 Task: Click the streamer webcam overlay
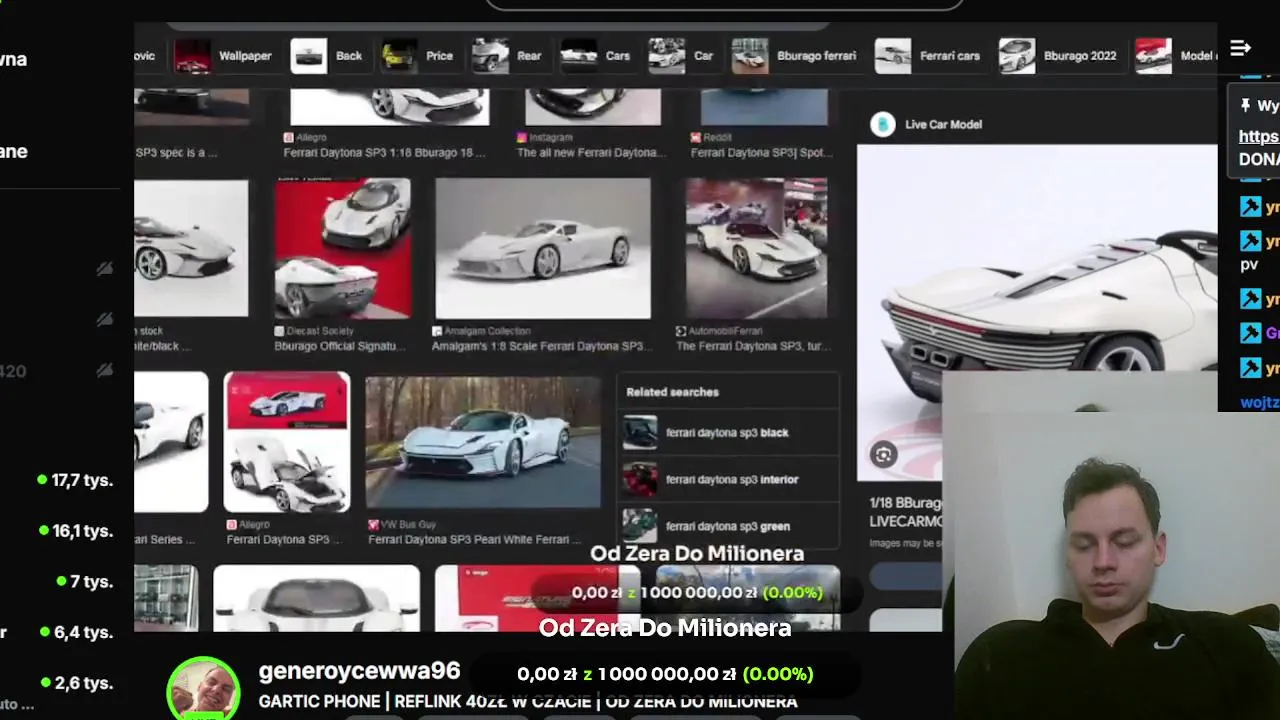pyautogui.click(x=1110, y=545)
